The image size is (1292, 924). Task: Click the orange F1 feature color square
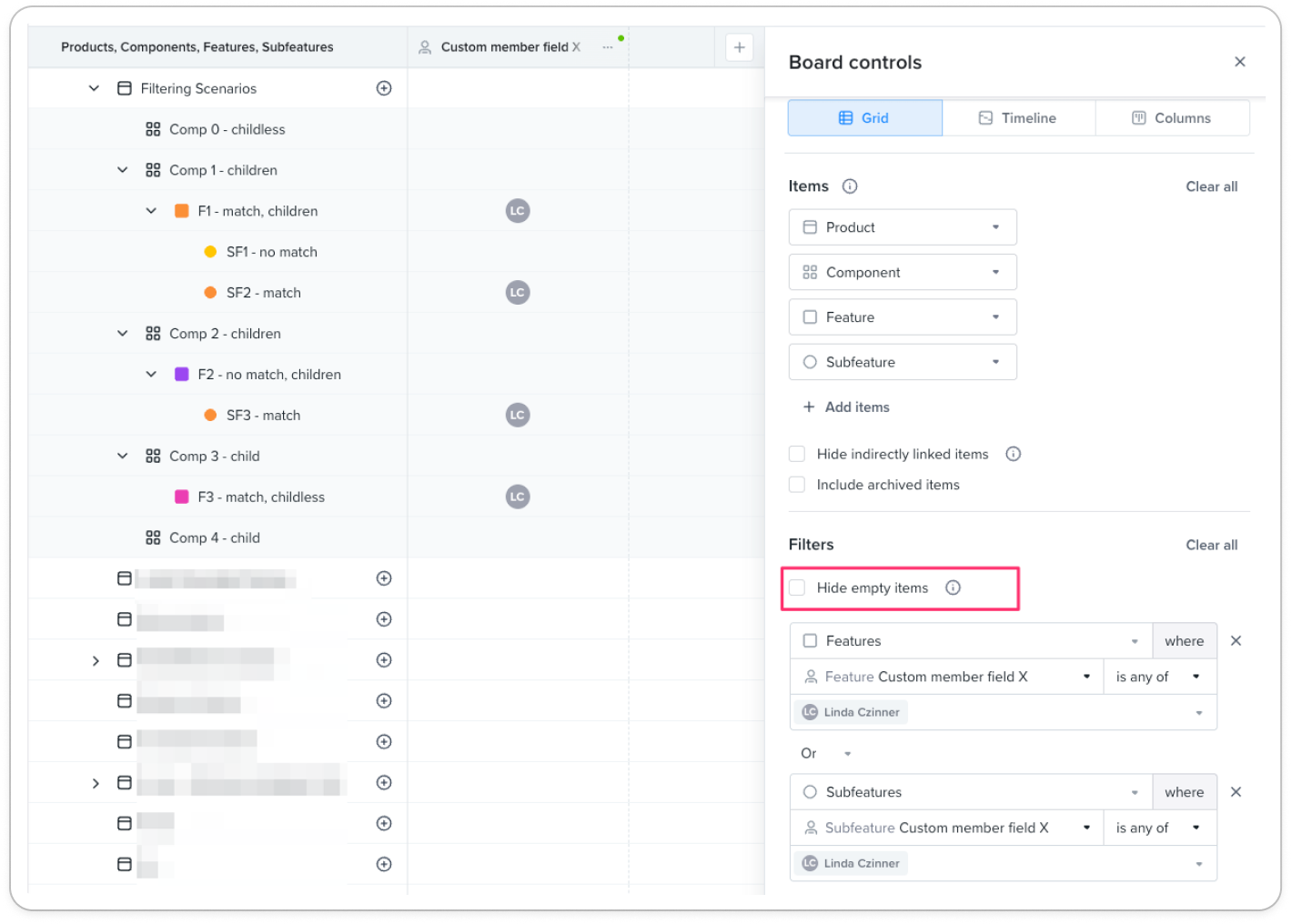point(182,211)
